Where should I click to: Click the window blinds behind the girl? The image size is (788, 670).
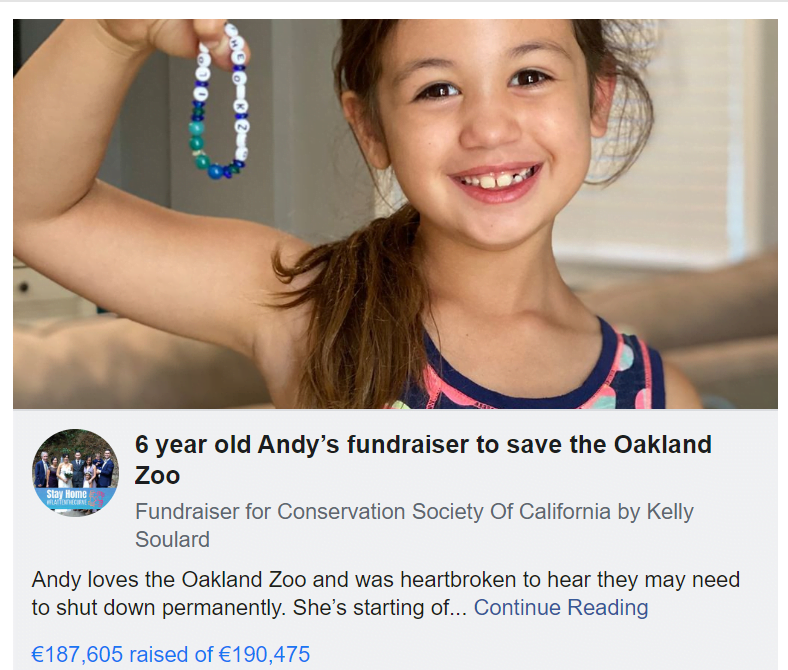[x=690, y=150]
